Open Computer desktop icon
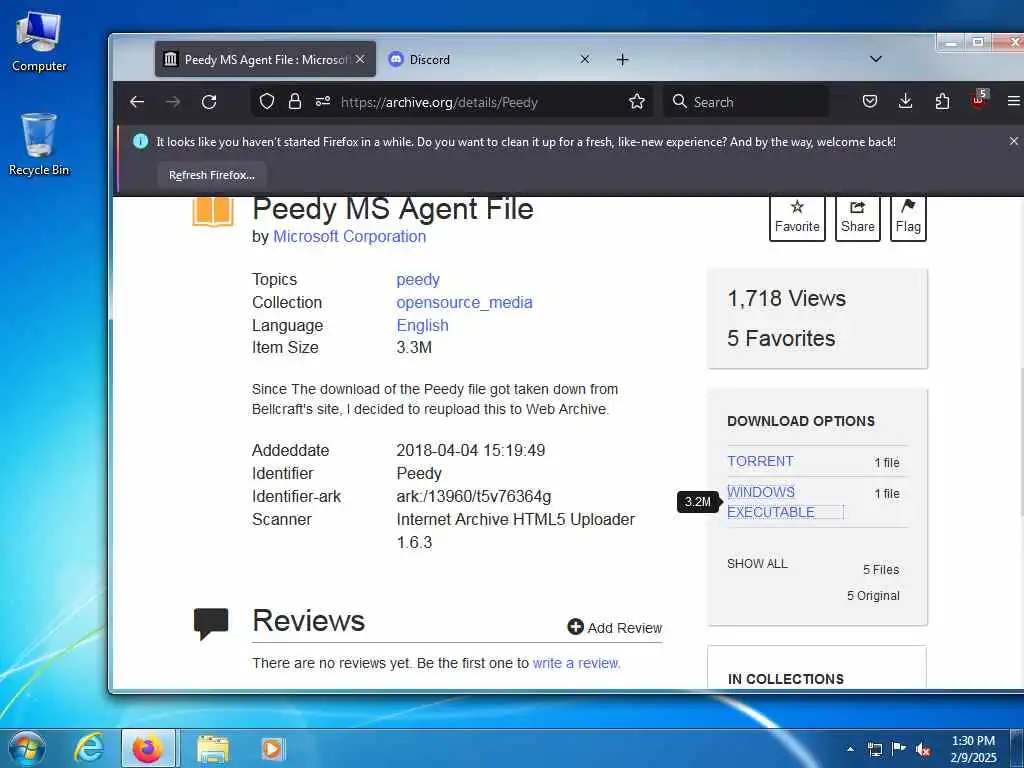 point(39,41)
